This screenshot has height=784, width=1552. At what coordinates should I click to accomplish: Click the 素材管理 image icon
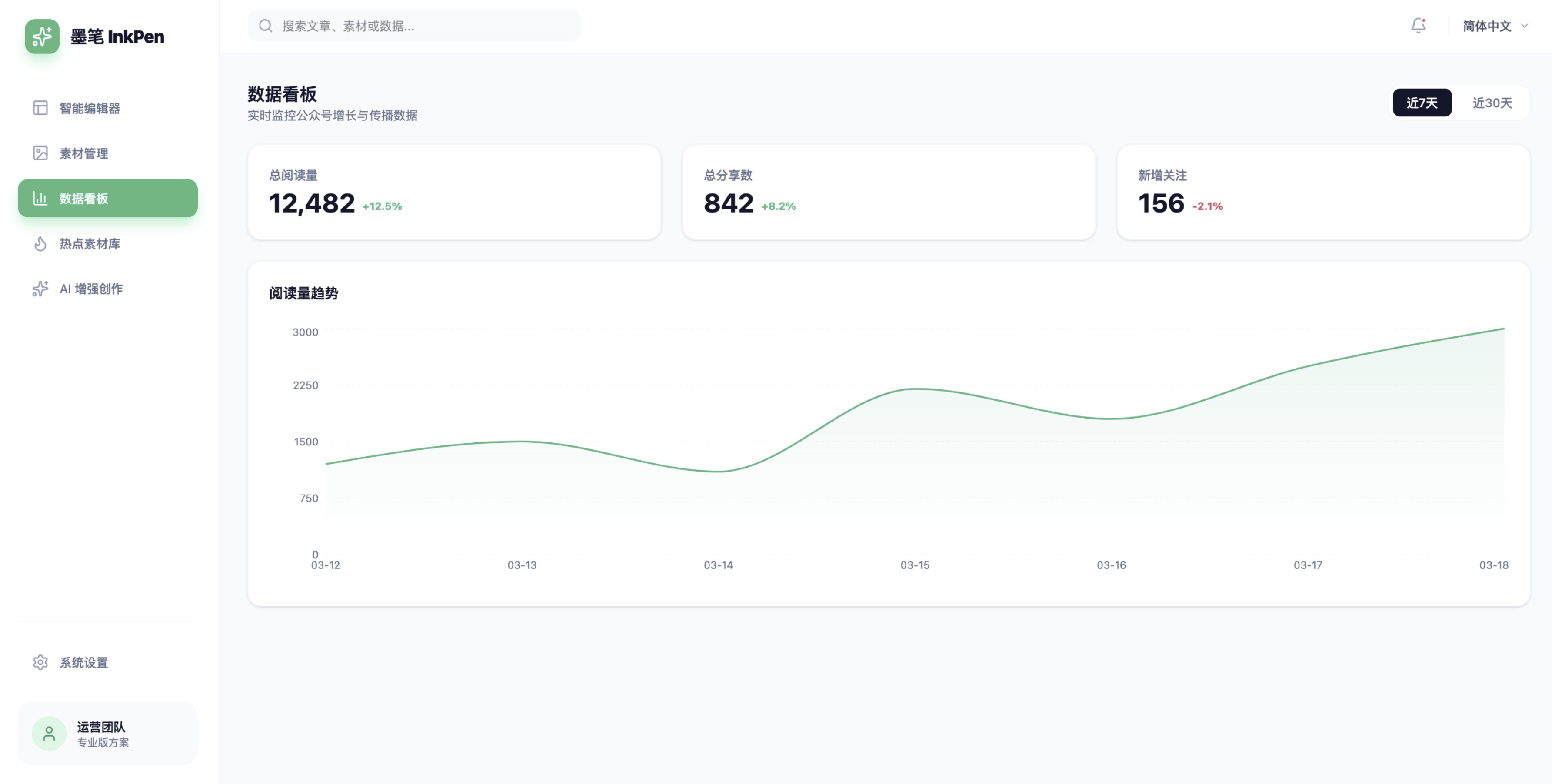click(40, 153)
